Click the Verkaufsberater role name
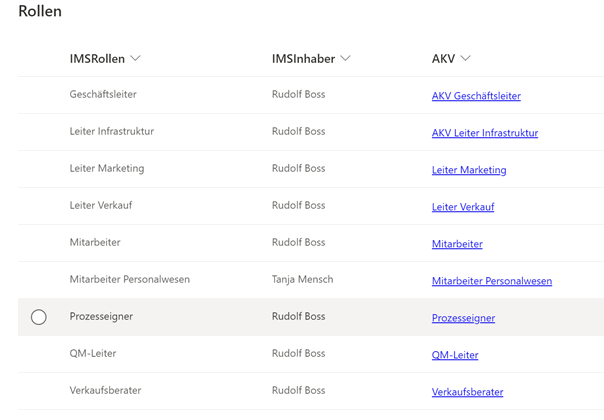 point(105,390)
